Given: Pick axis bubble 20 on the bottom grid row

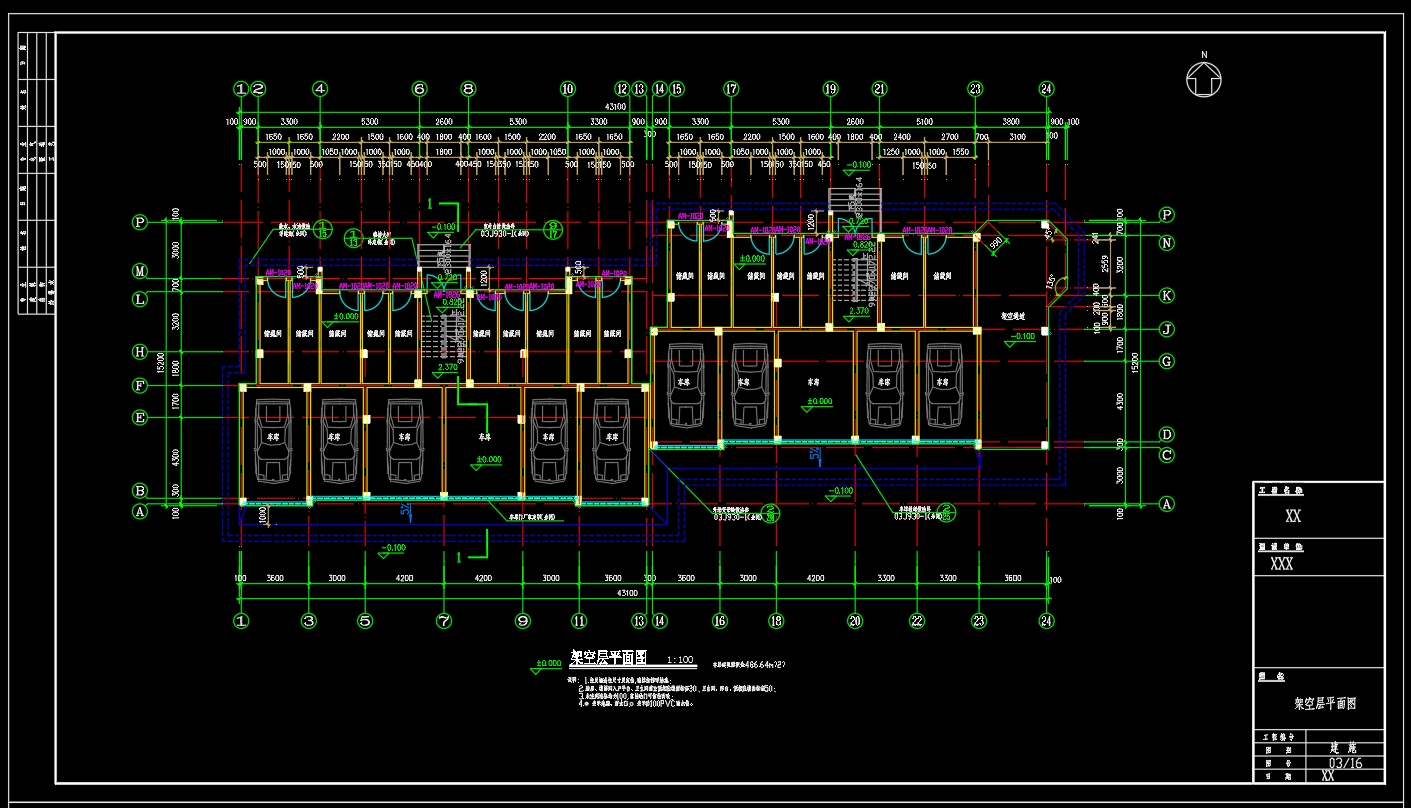Looking at the screenshot, I should [x=855, y=621].
